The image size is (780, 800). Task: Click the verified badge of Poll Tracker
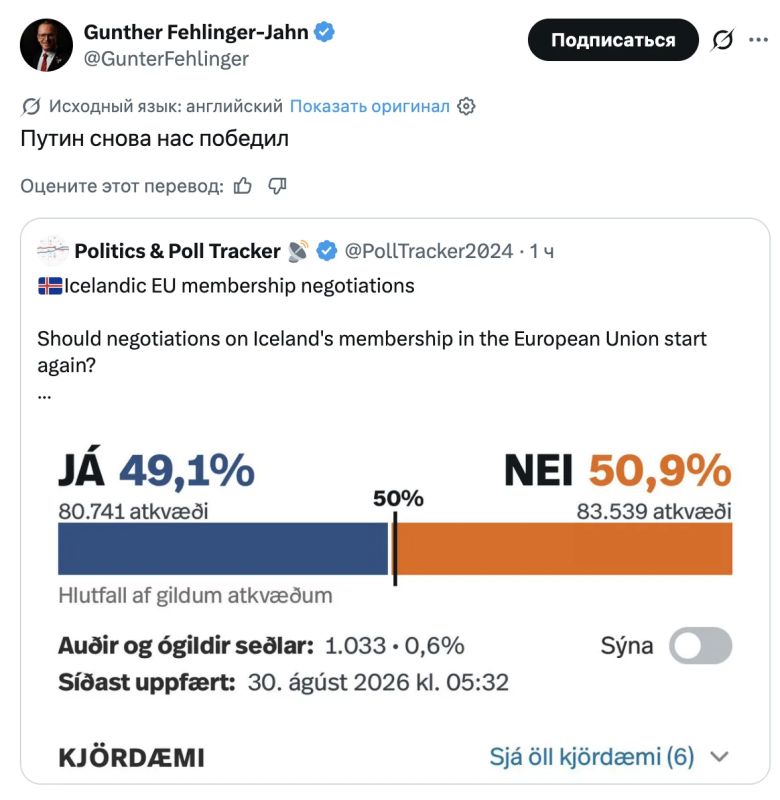(326, 251)
